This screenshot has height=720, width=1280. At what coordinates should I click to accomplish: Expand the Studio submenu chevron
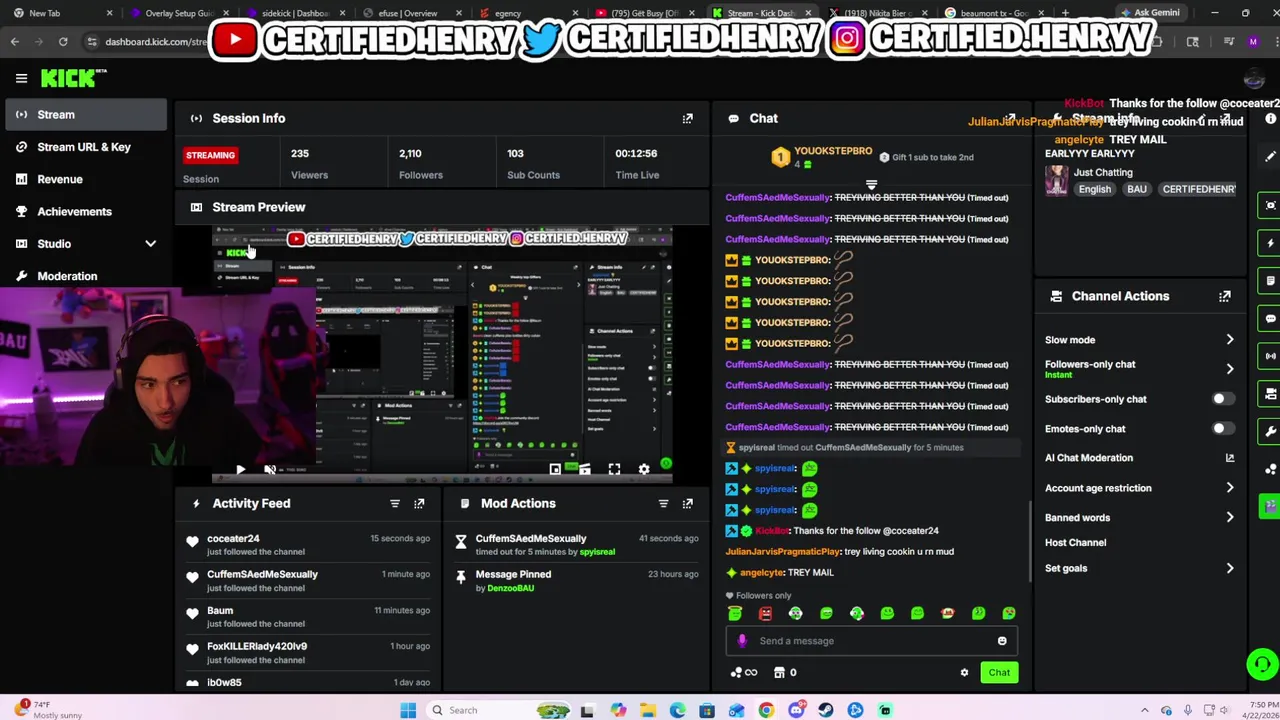pos(150,244)
